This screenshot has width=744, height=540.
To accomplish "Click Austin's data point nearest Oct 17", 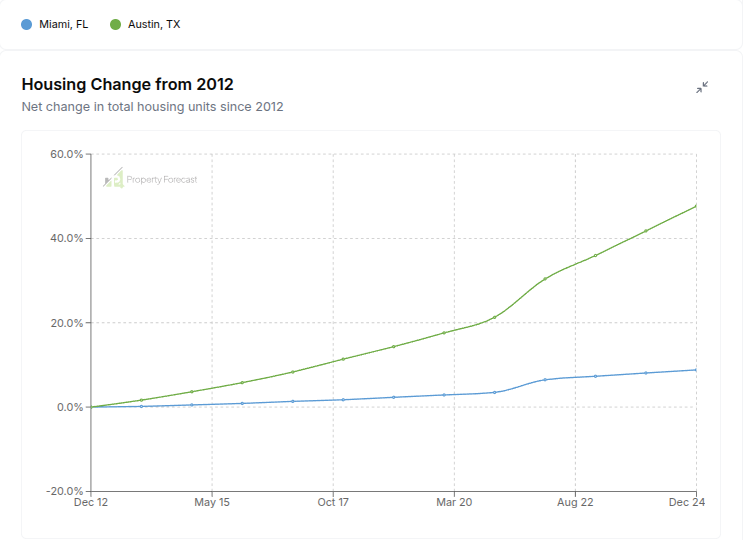I will (343, 359).
